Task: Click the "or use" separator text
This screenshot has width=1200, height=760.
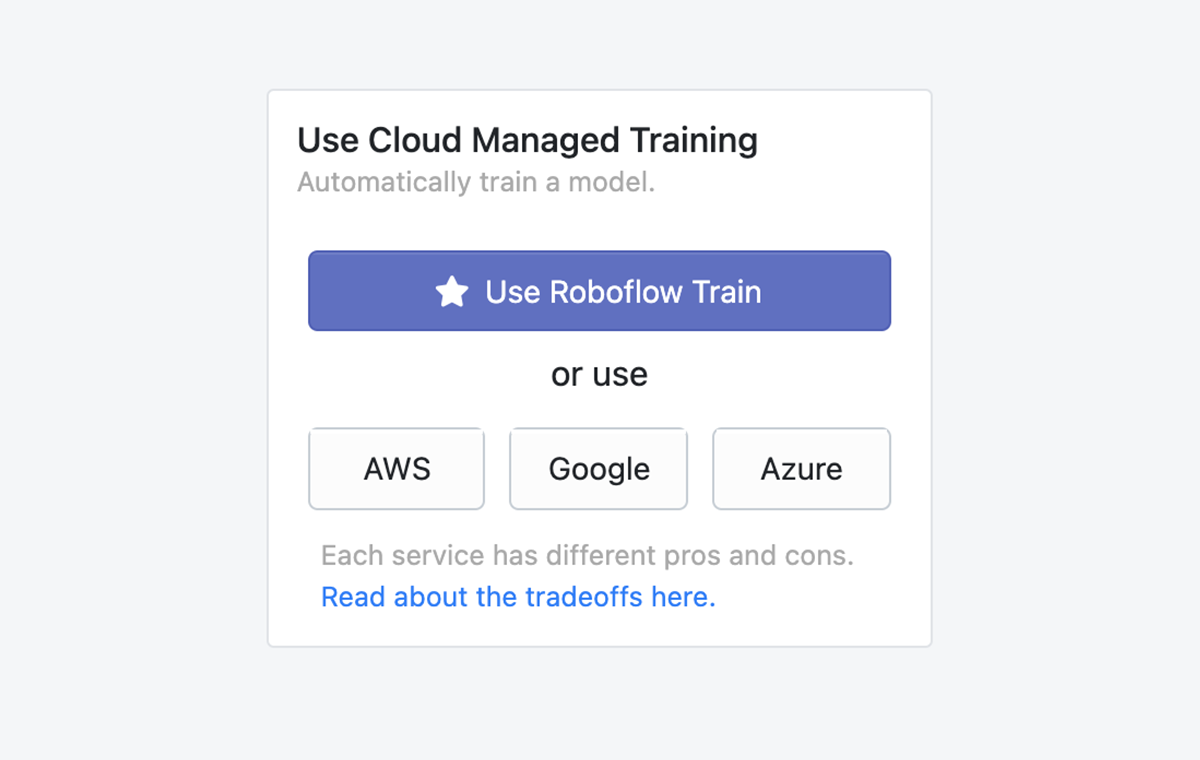Action: click(599, 374)
